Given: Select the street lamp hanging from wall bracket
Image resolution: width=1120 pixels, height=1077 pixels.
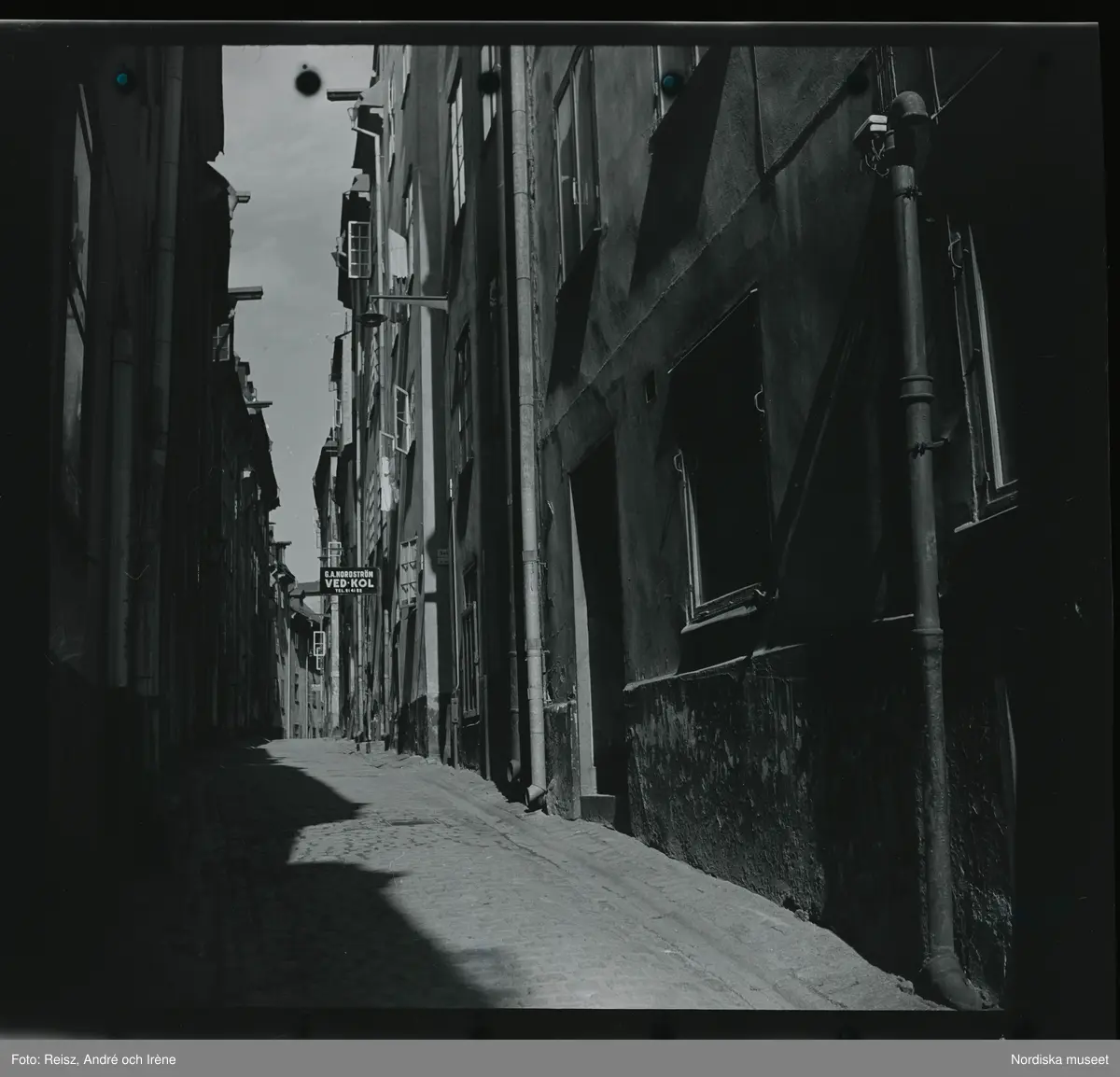Looking at the screenshot, I should [371, 317].
